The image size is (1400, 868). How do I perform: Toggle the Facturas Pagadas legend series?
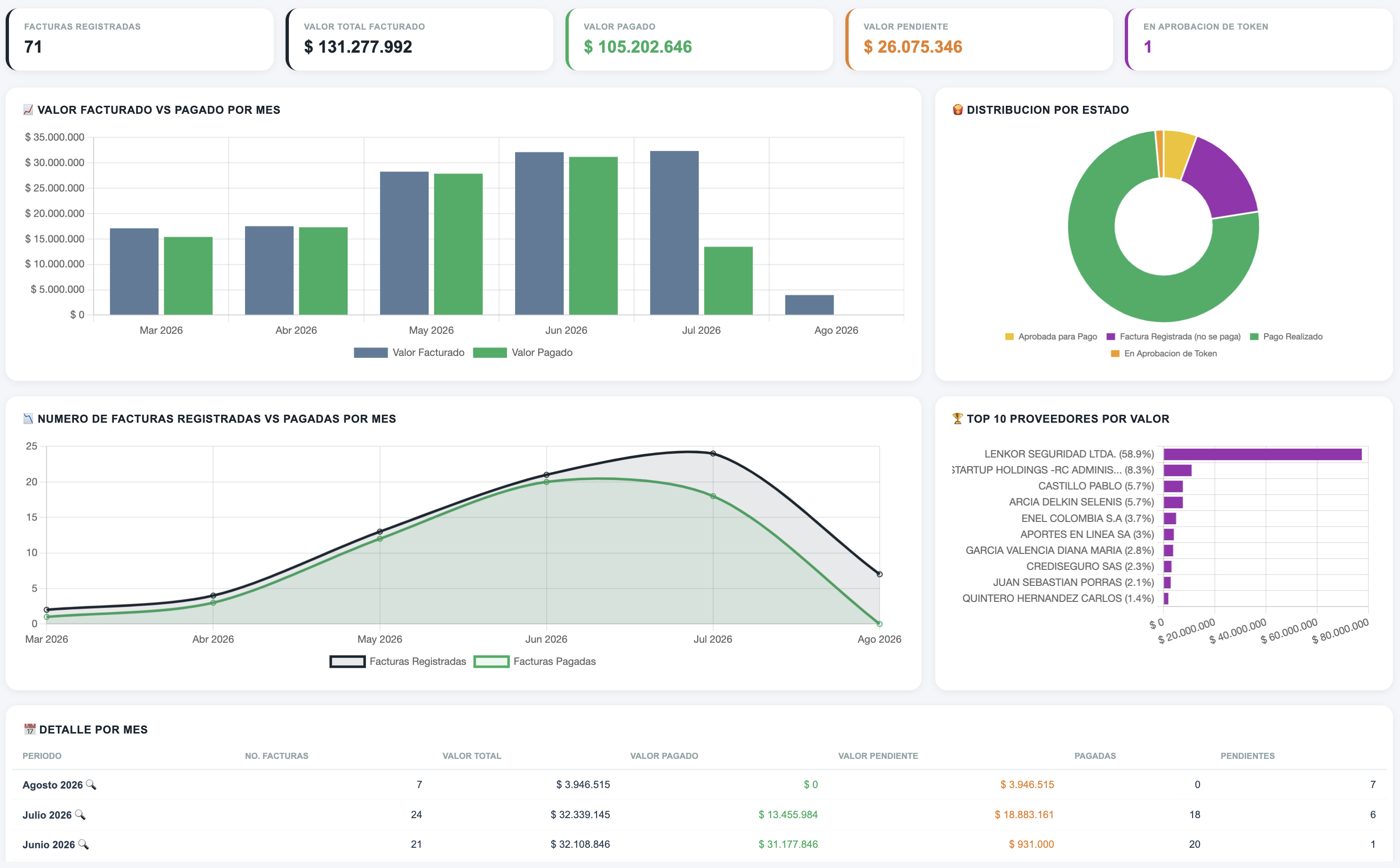coord(534,661)
